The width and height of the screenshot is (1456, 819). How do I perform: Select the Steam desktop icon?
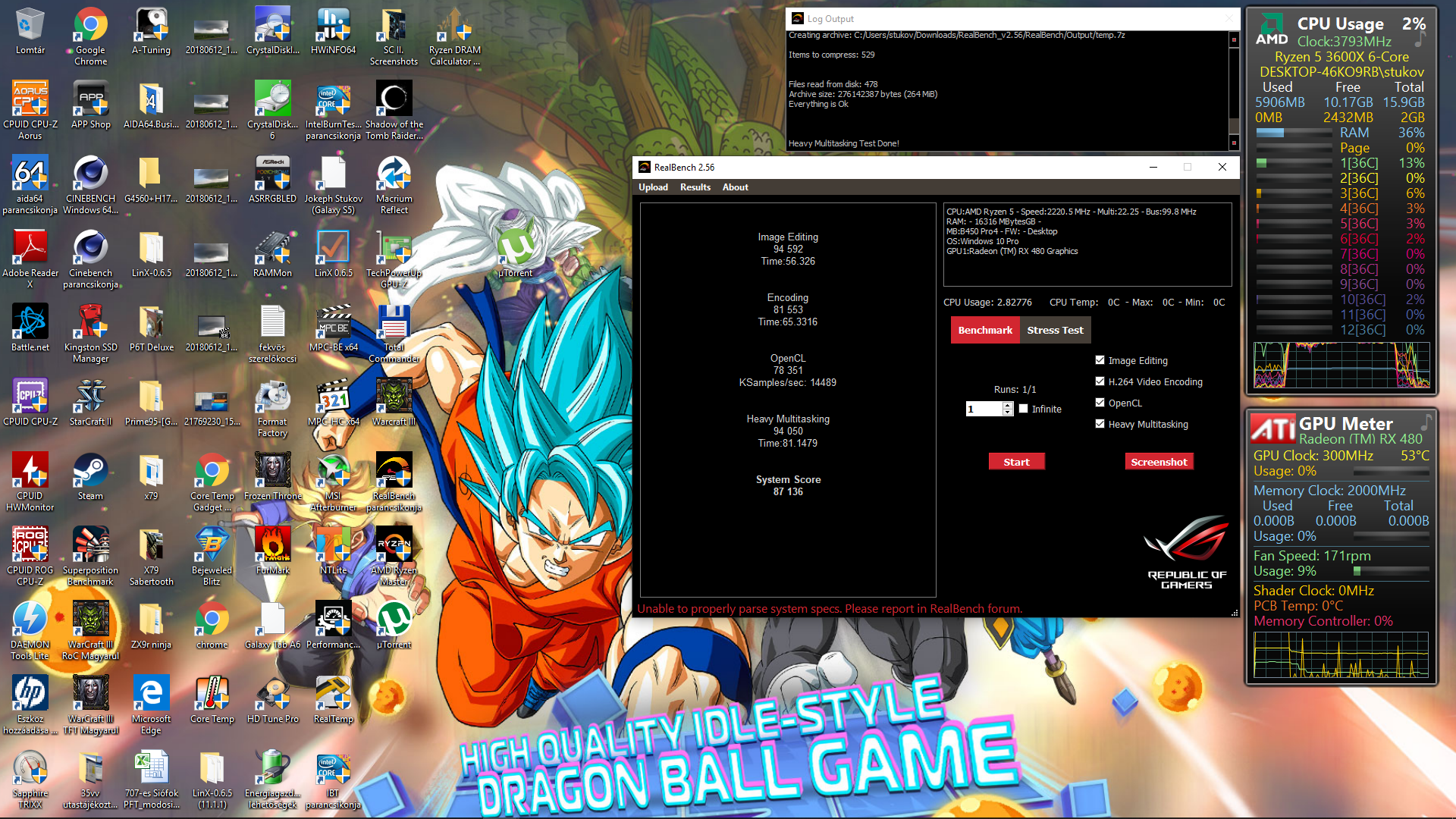point(90,477)
